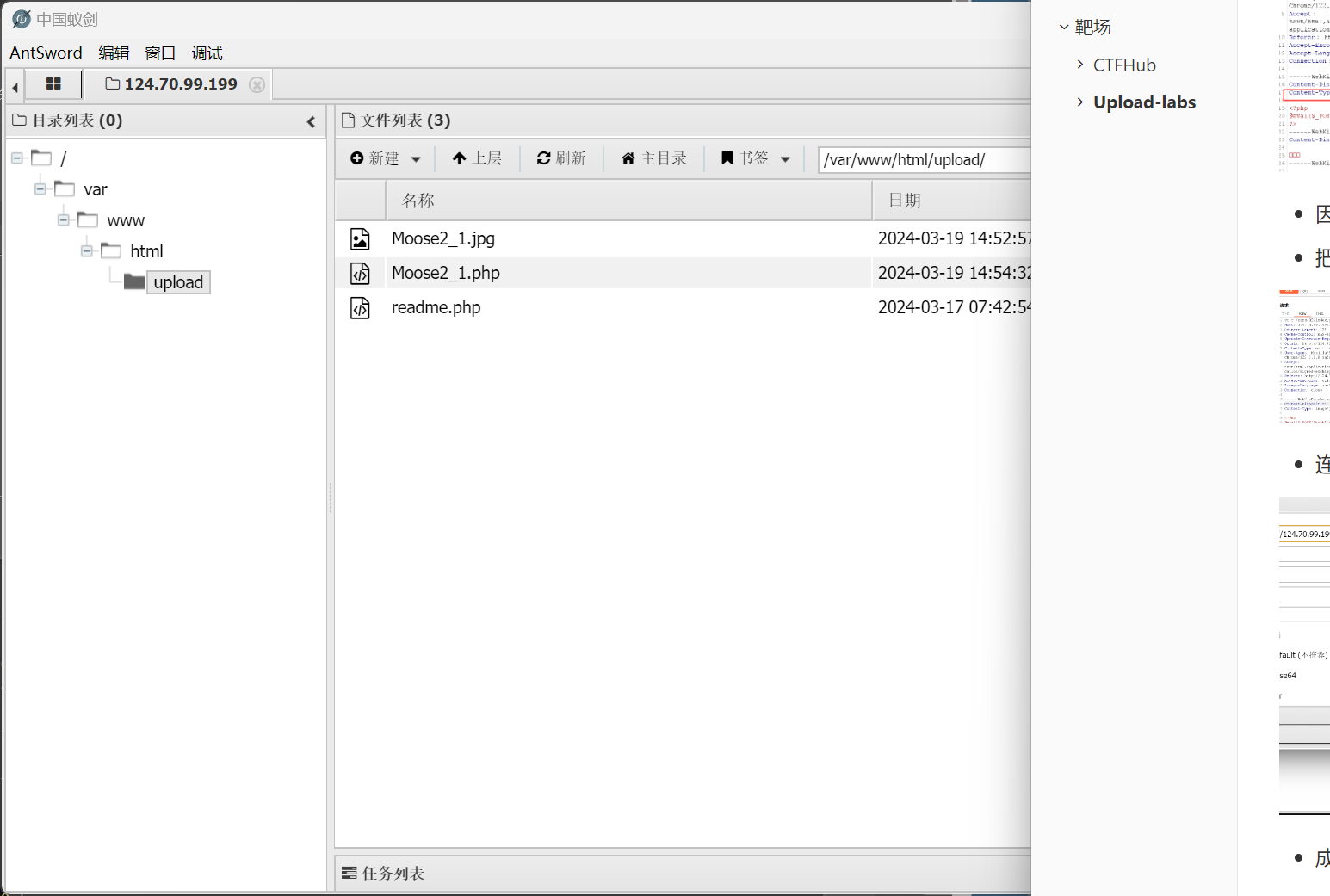Image resolution: width=1330 pixels, height=896 pixels.
Task: Close the 124.70.99.199 tab
Action: [257, 84]
